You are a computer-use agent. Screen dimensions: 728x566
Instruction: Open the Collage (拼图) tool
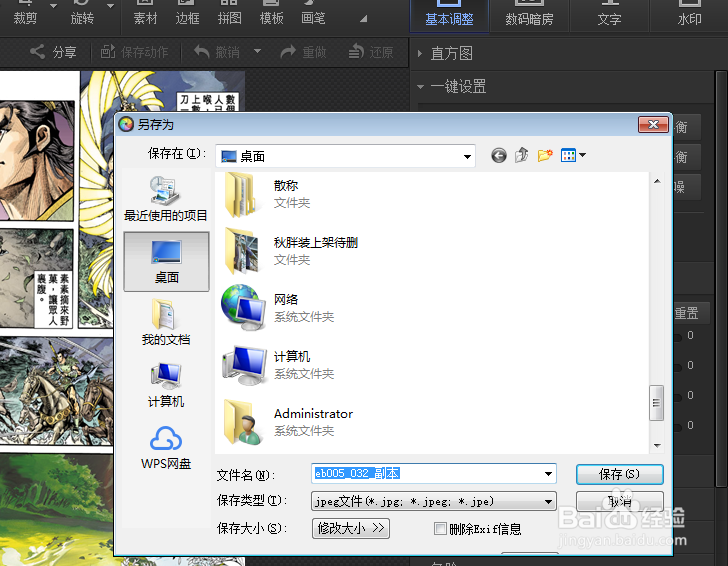229,14
